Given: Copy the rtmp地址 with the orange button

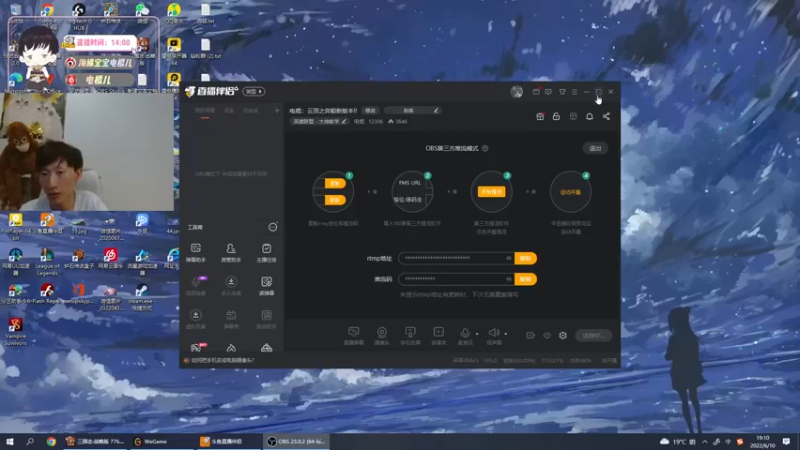Looking at the screenshot, I should pos(526,258).
